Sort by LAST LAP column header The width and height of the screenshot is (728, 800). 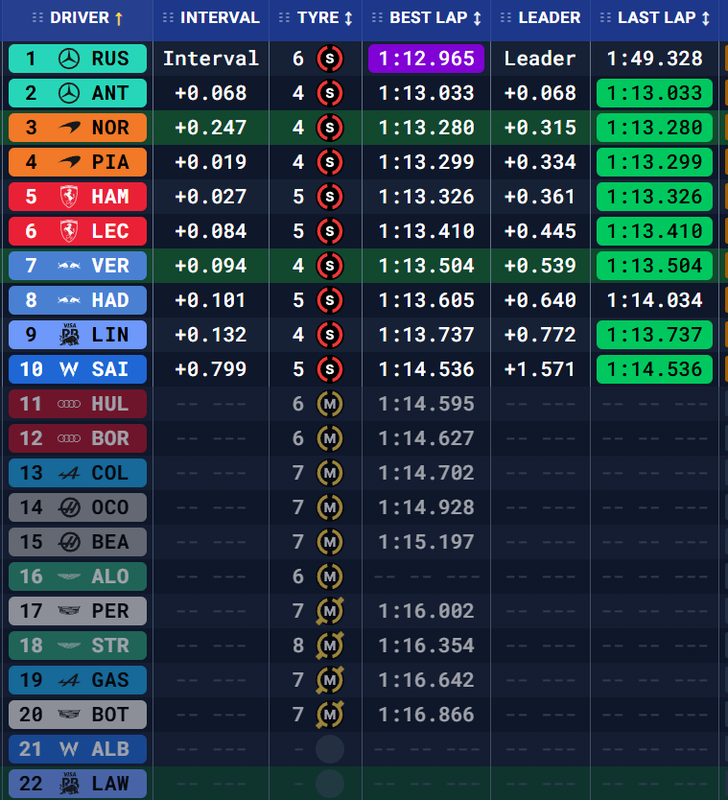coord(655,18)
